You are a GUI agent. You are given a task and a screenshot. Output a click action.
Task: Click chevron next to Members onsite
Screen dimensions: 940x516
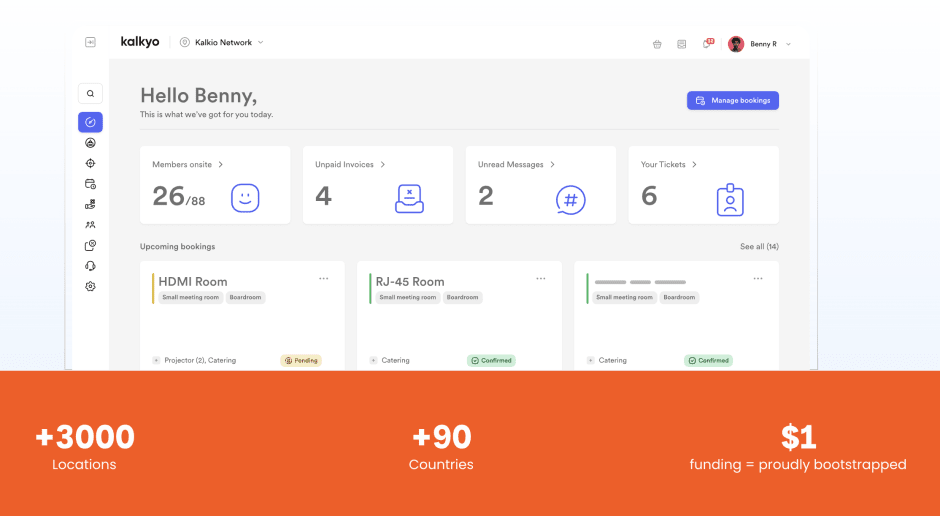point(221,164)
